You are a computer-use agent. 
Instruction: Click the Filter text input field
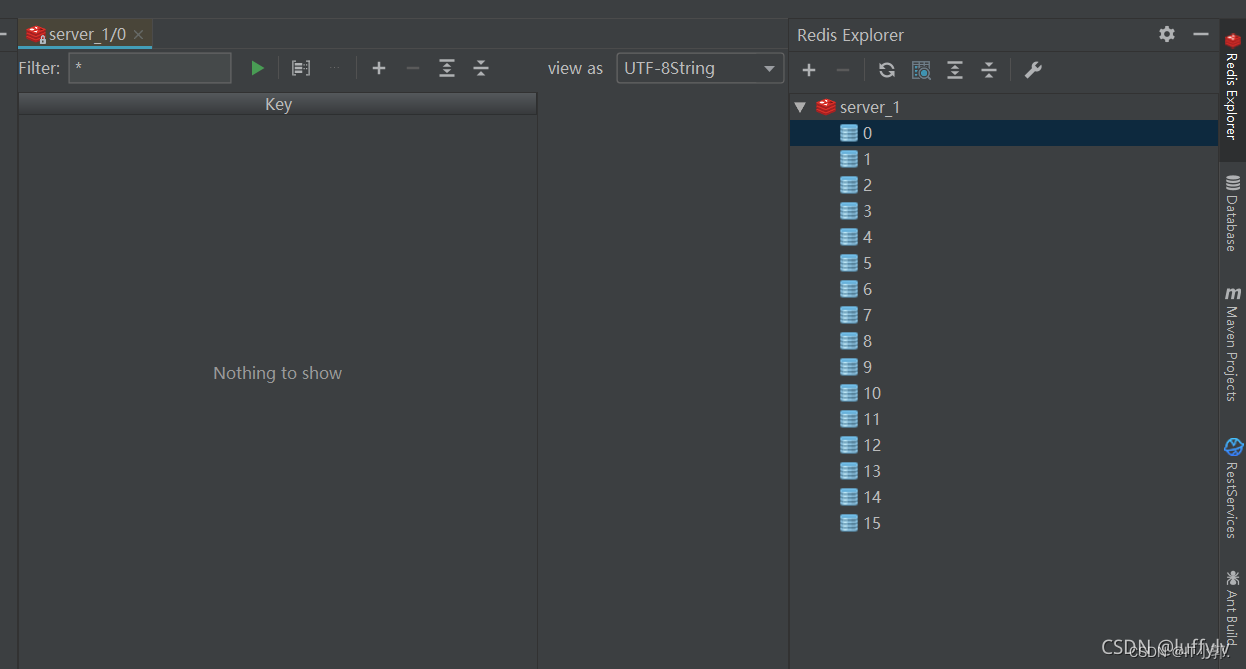(150, 68)
